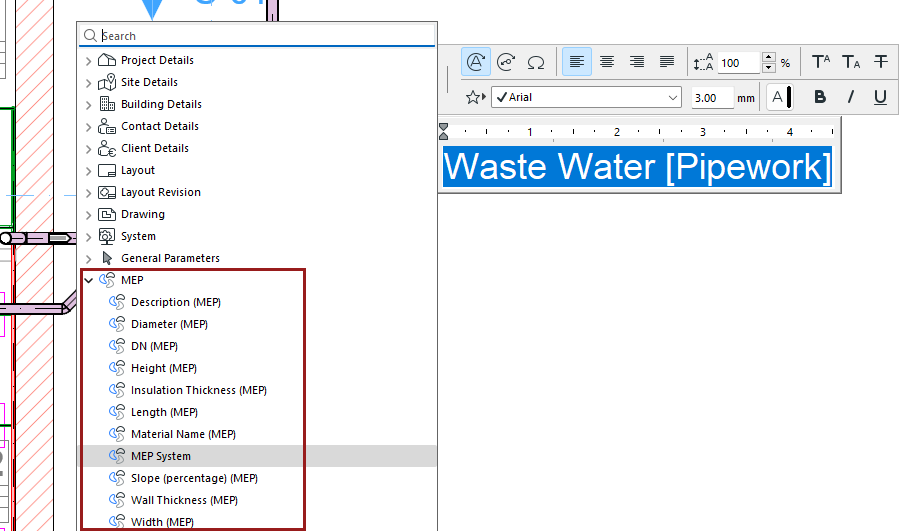Viewport: 904px width, 531px height.
Task: Select Length (MEP) autotext
Action: [x=164, y=412]
